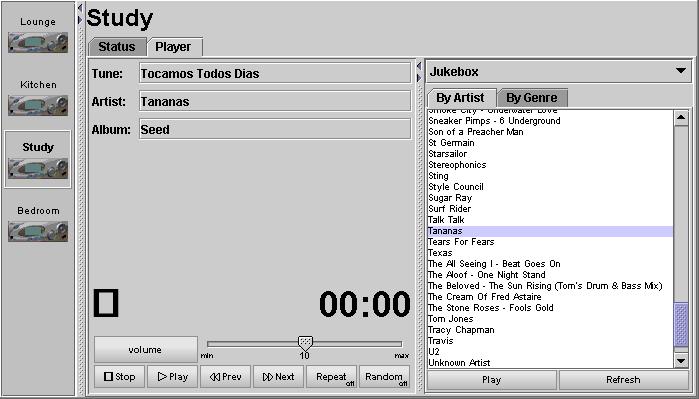Viewport: 699px width, 399px height.
Task: Go to previous track with Prev
Action: 226,377
